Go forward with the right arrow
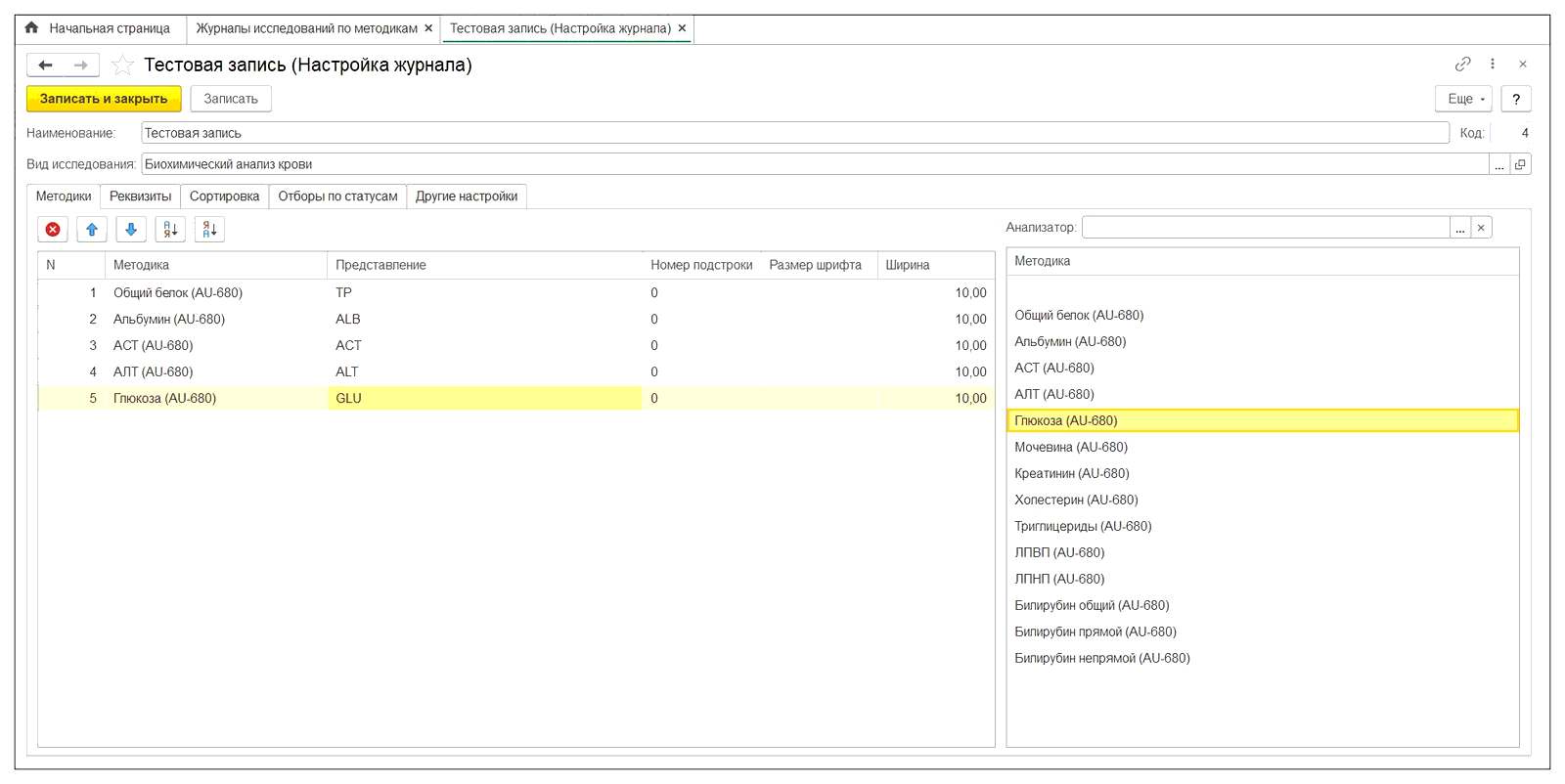This screenshot has height=784, width=1565. 81,65
